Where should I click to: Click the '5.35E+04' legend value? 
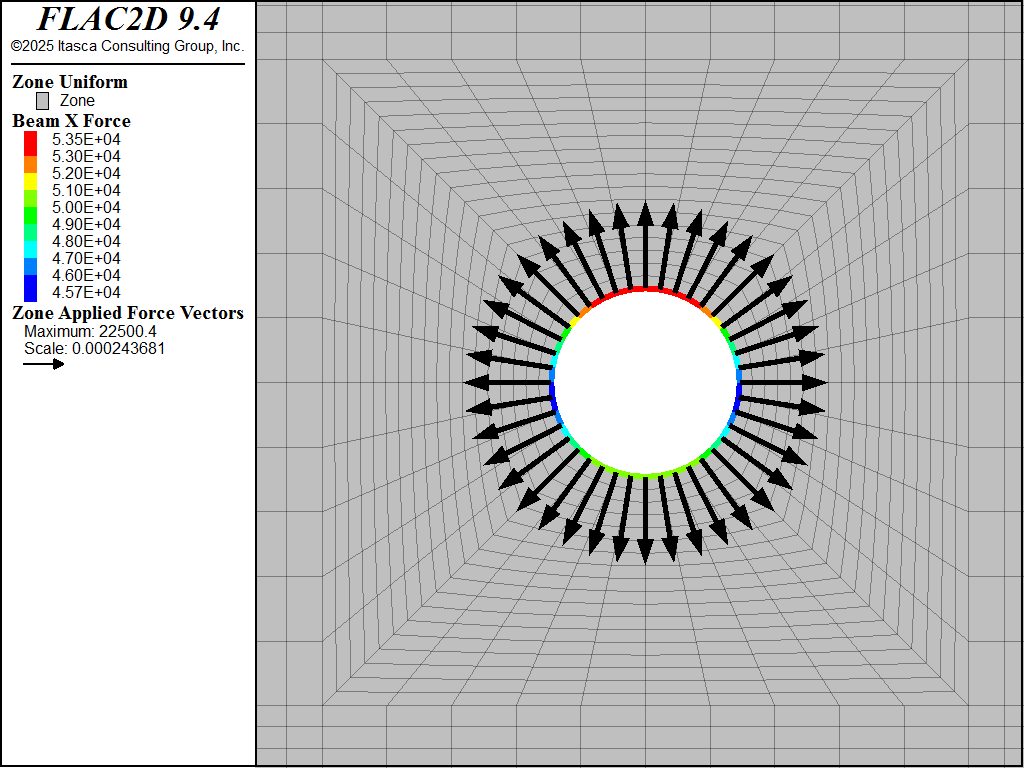click(86, 140)
